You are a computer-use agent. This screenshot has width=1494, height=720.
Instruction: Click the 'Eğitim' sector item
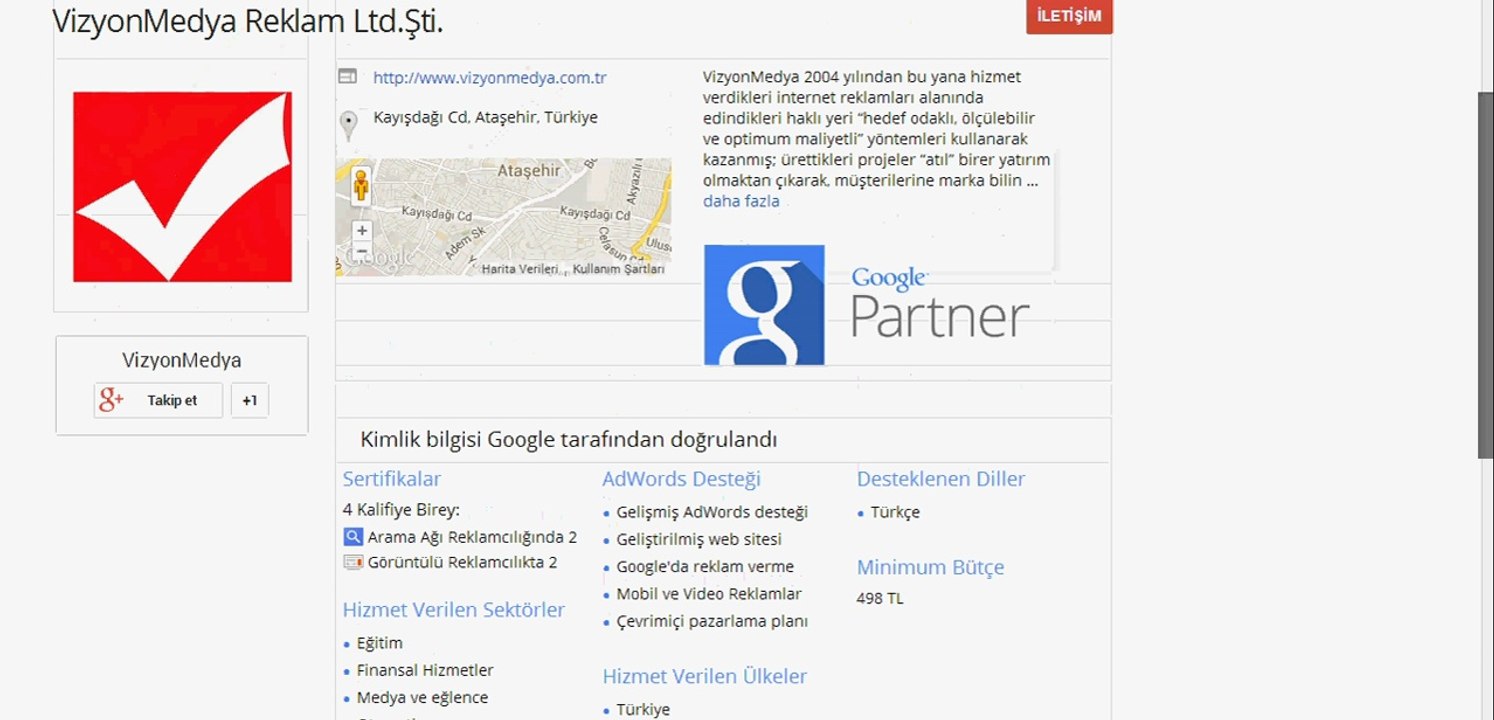tap(380, 643)
